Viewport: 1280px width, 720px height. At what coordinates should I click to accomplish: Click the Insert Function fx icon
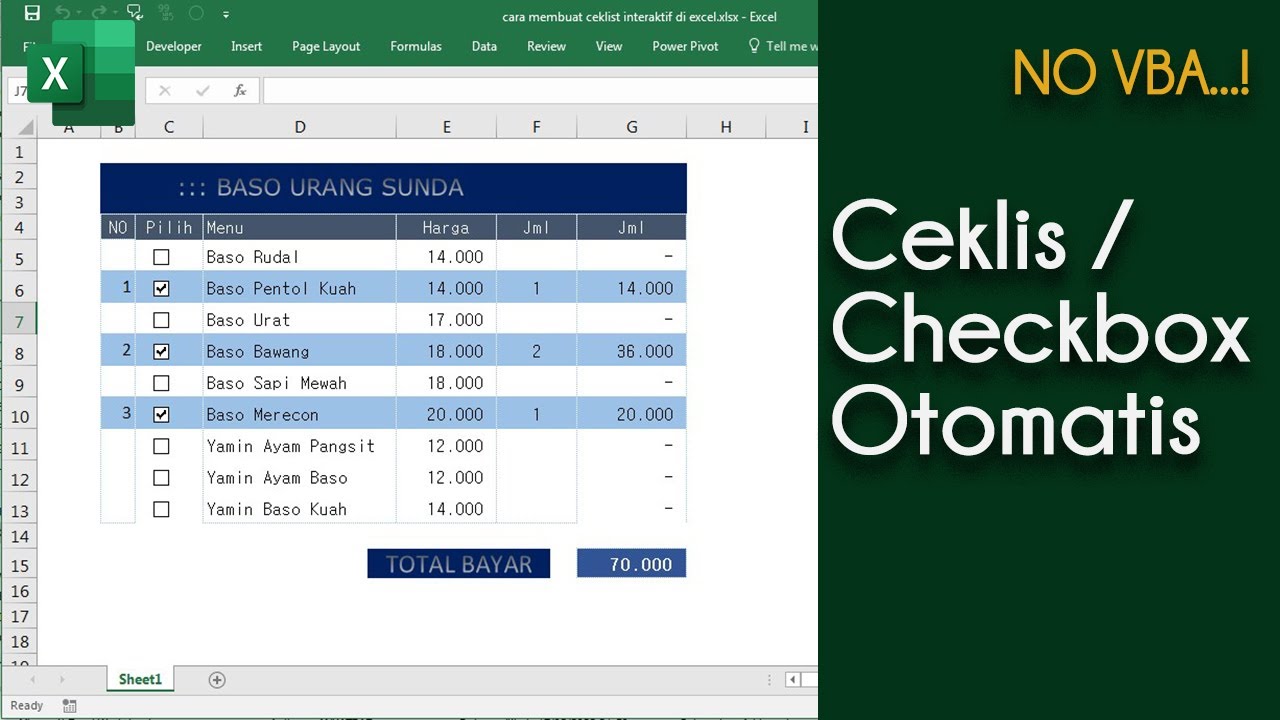click(x=240, y=91)
